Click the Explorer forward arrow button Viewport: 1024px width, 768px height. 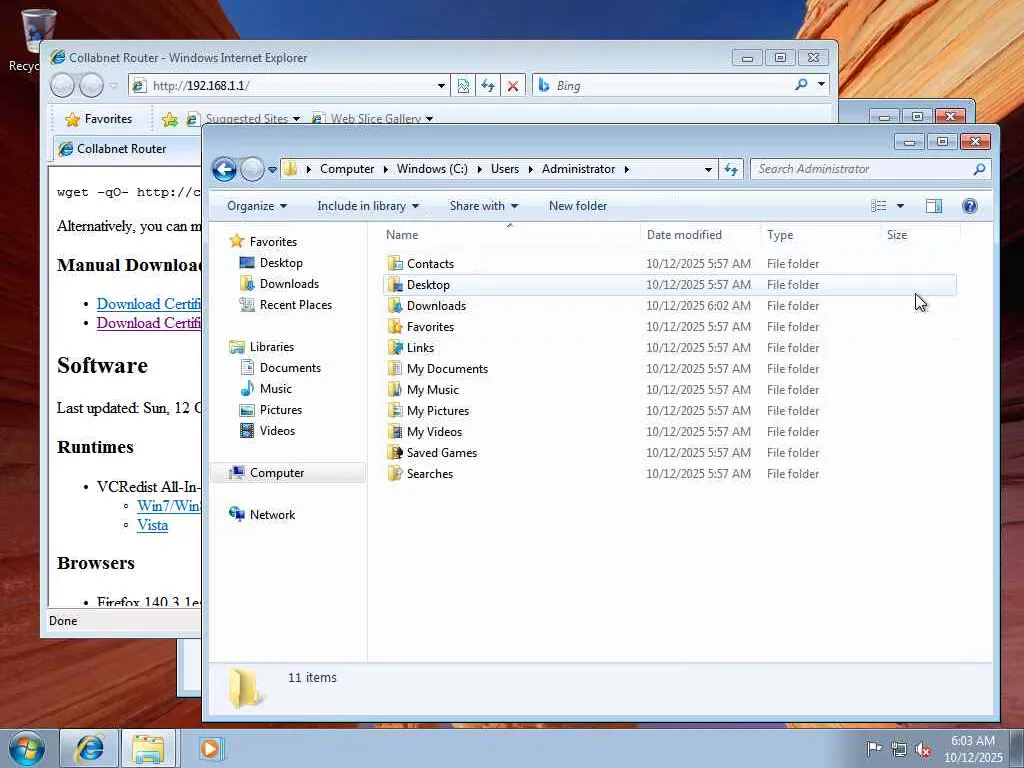click(x=253, y=169)
